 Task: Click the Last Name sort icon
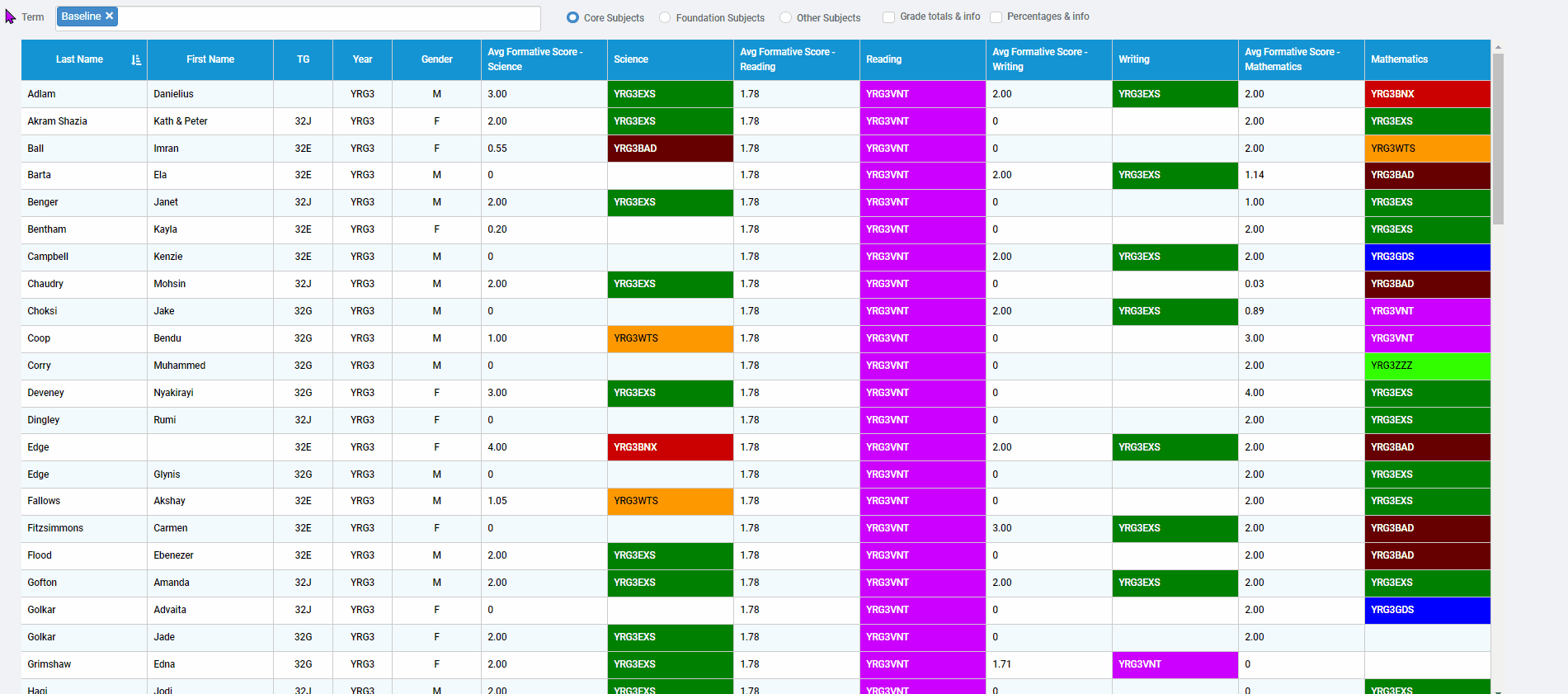(x=136, y=59)
